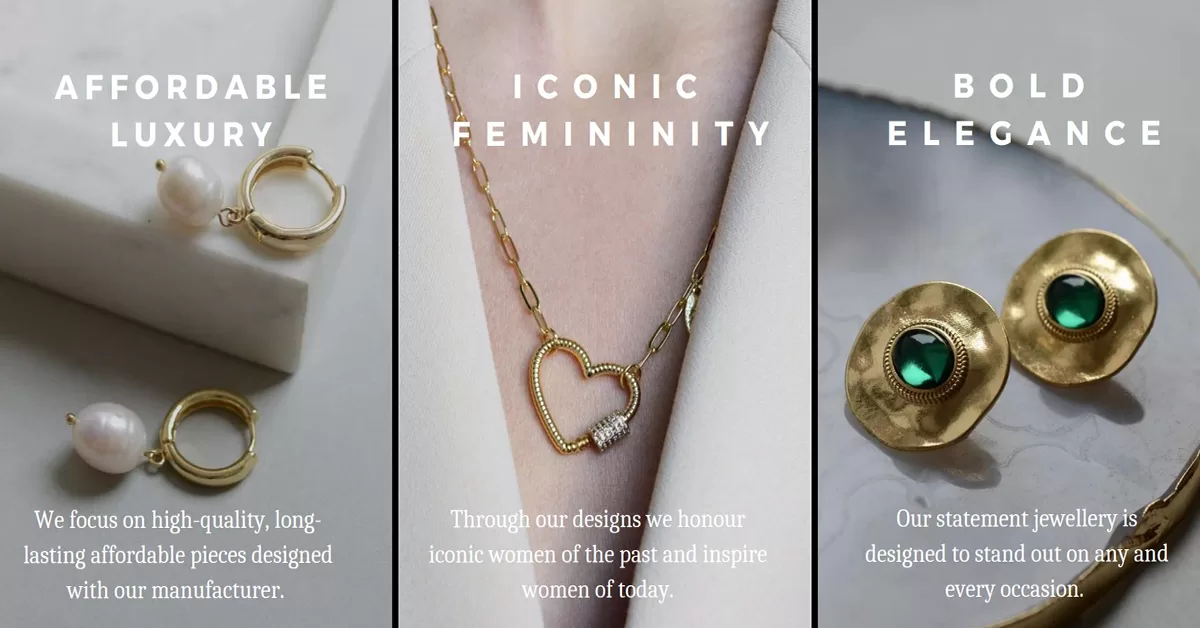
Task: Click the word LUXURY in the left panel
Action: click(x=192, y=134)
